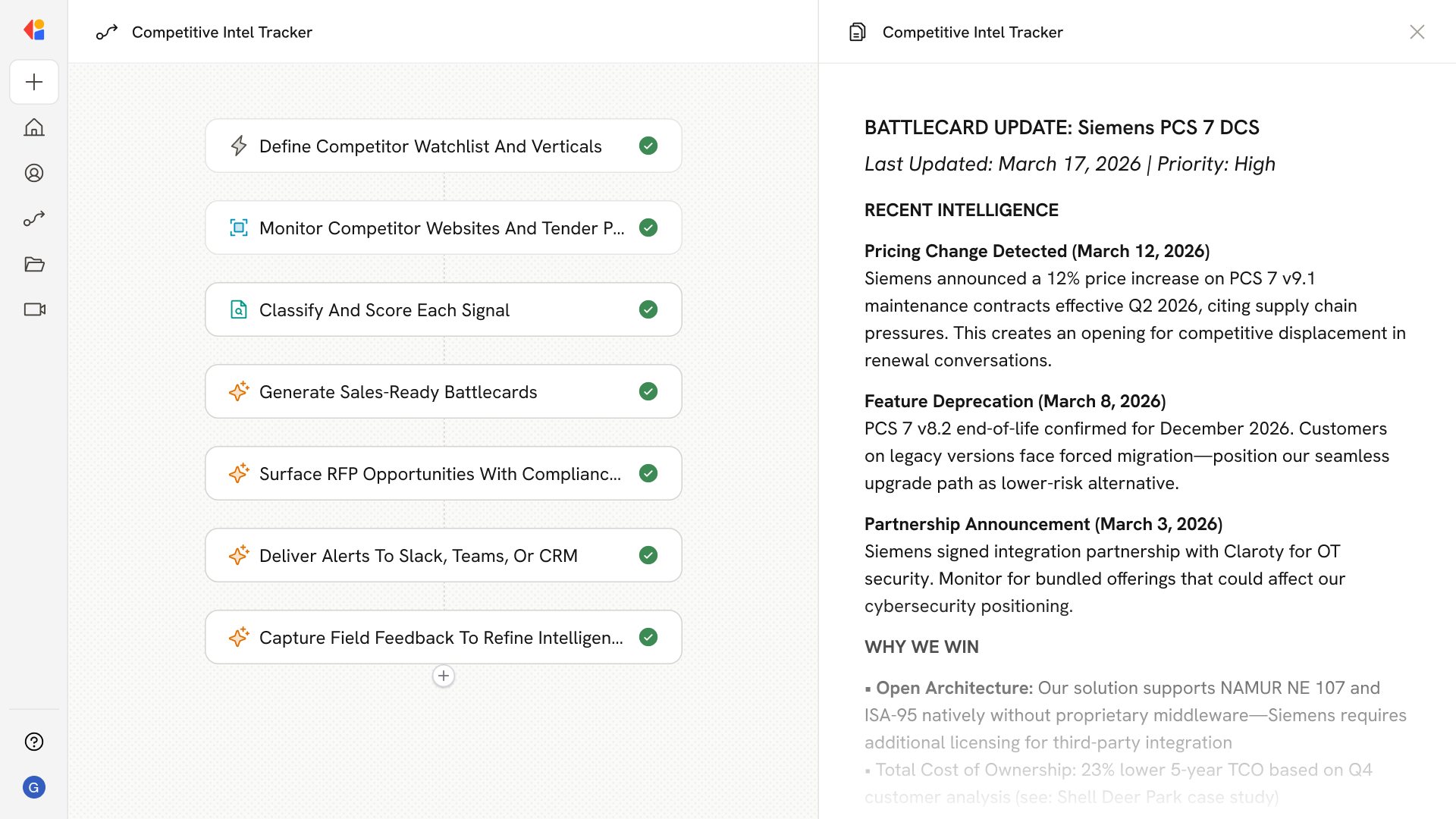
Task: Open the Generate Sales-Ready Battlecards step
Action: (x=398, y=391)
